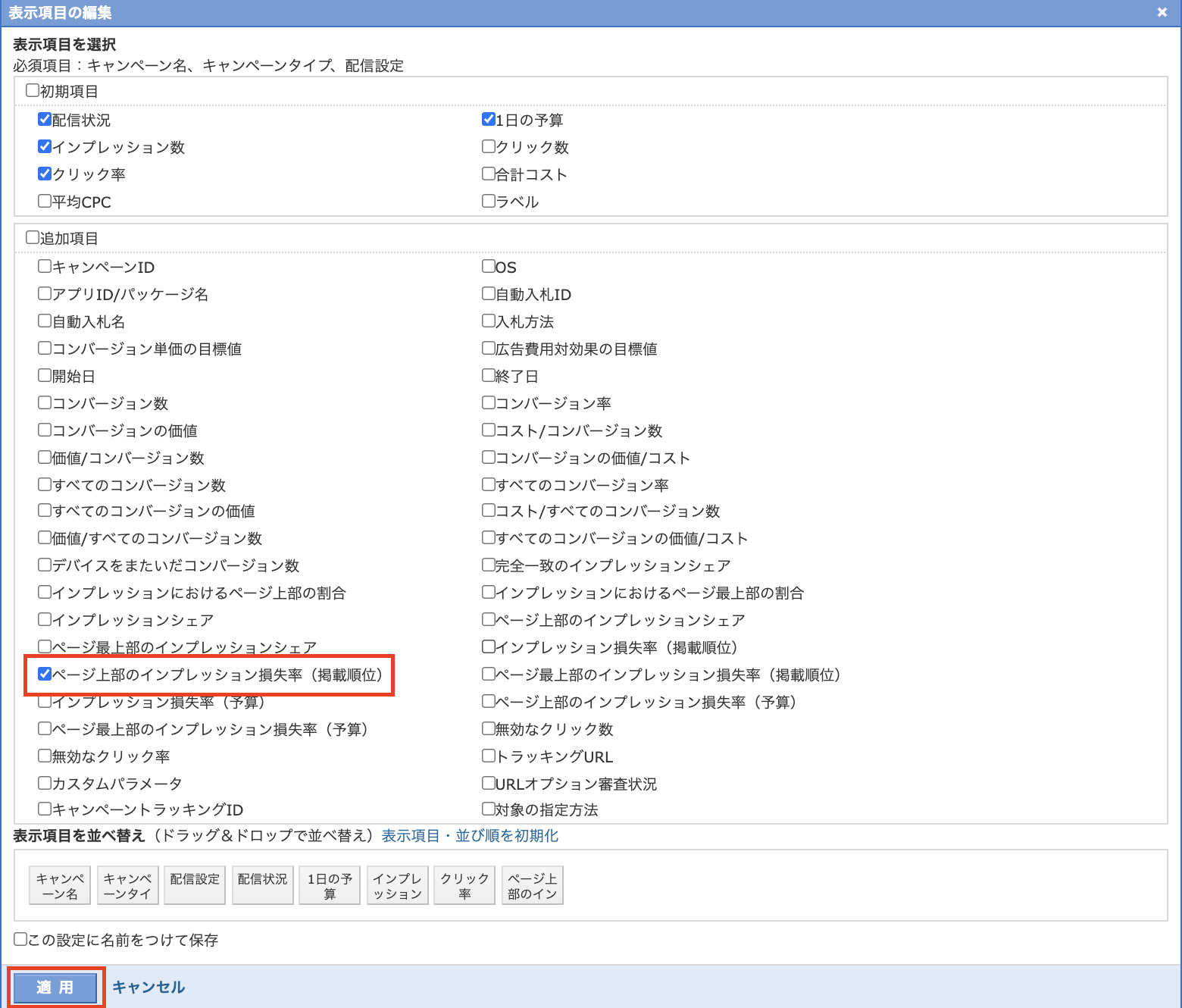Click 表示項目・並び順を初期化 link
Screen dimensions: 1182x1008
470,835
